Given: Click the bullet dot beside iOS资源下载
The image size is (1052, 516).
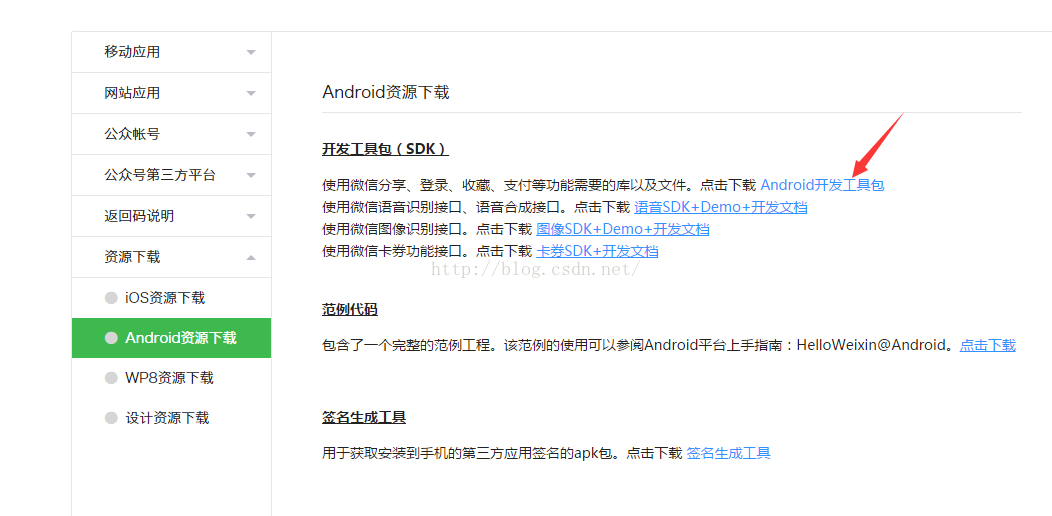Looking at the screenshot, I should (111, 298).
